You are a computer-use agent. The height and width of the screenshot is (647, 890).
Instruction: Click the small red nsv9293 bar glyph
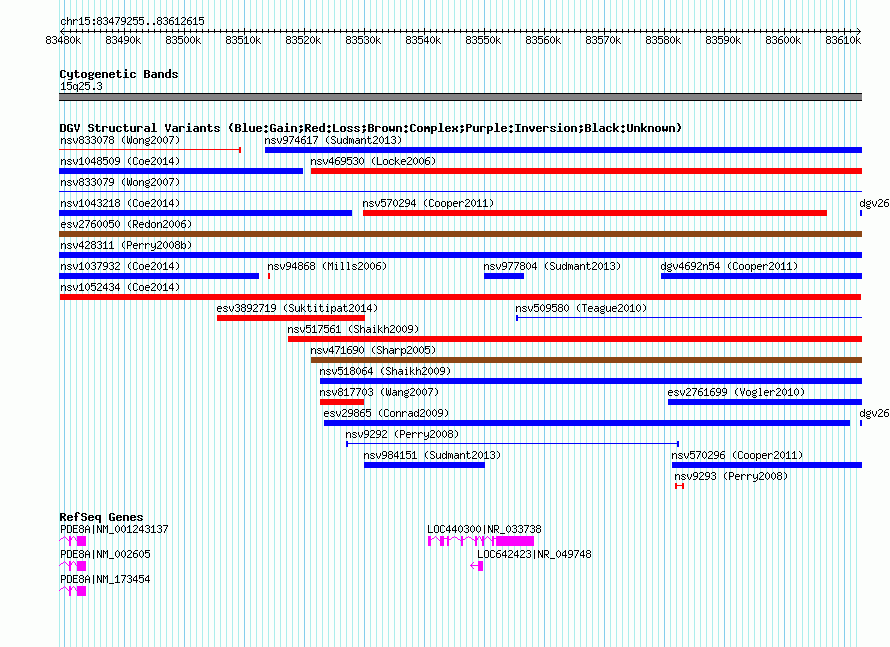(x=679, y=486)
